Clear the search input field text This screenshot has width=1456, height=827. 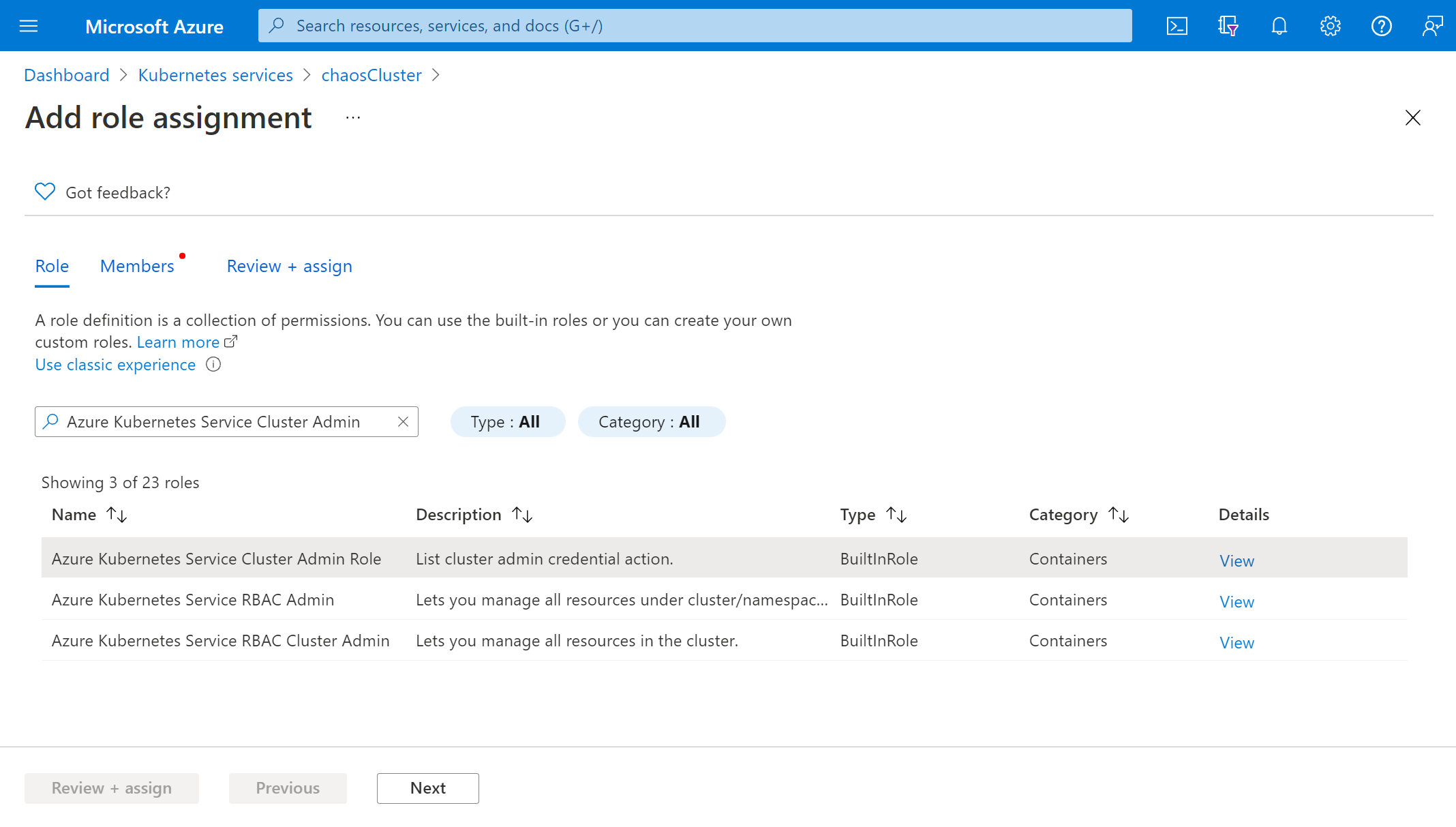pos(404,421)
